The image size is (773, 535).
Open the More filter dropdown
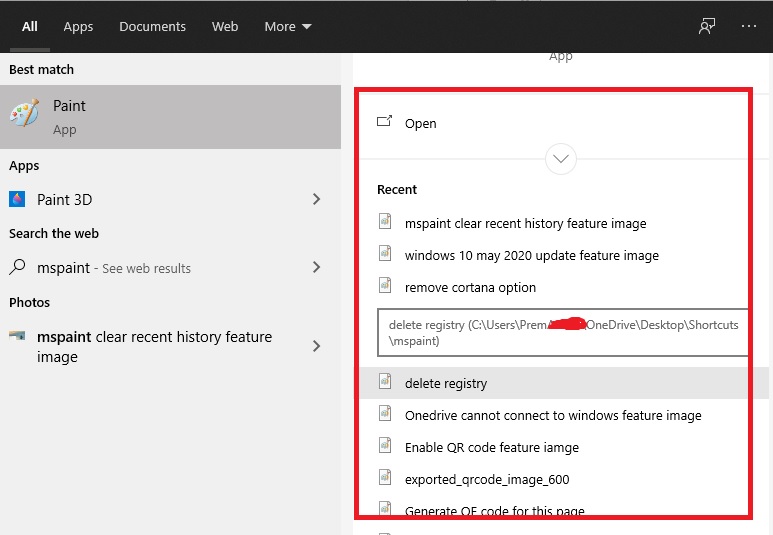pyautogui.click(x=287, y=27)
